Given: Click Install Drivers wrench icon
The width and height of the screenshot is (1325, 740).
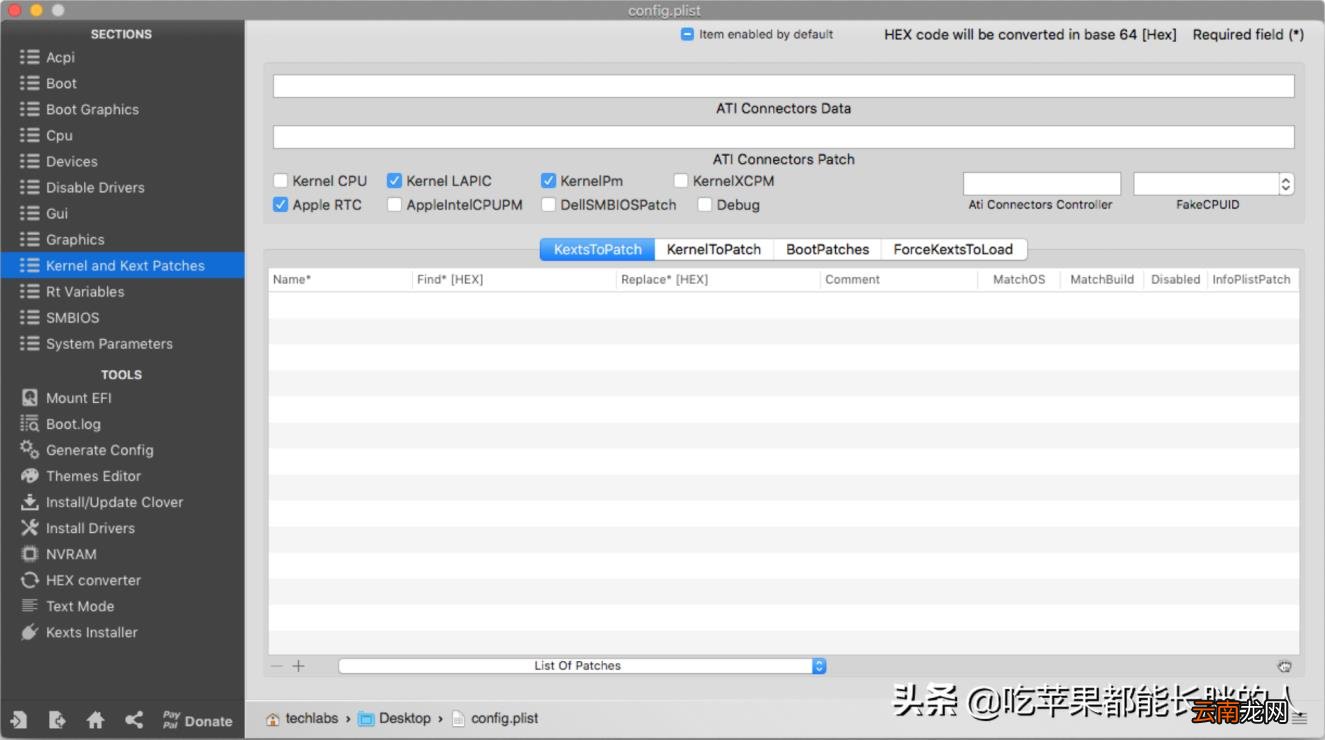Looking at the screenshot, I should pyautogui.click(x=30, y=528).
